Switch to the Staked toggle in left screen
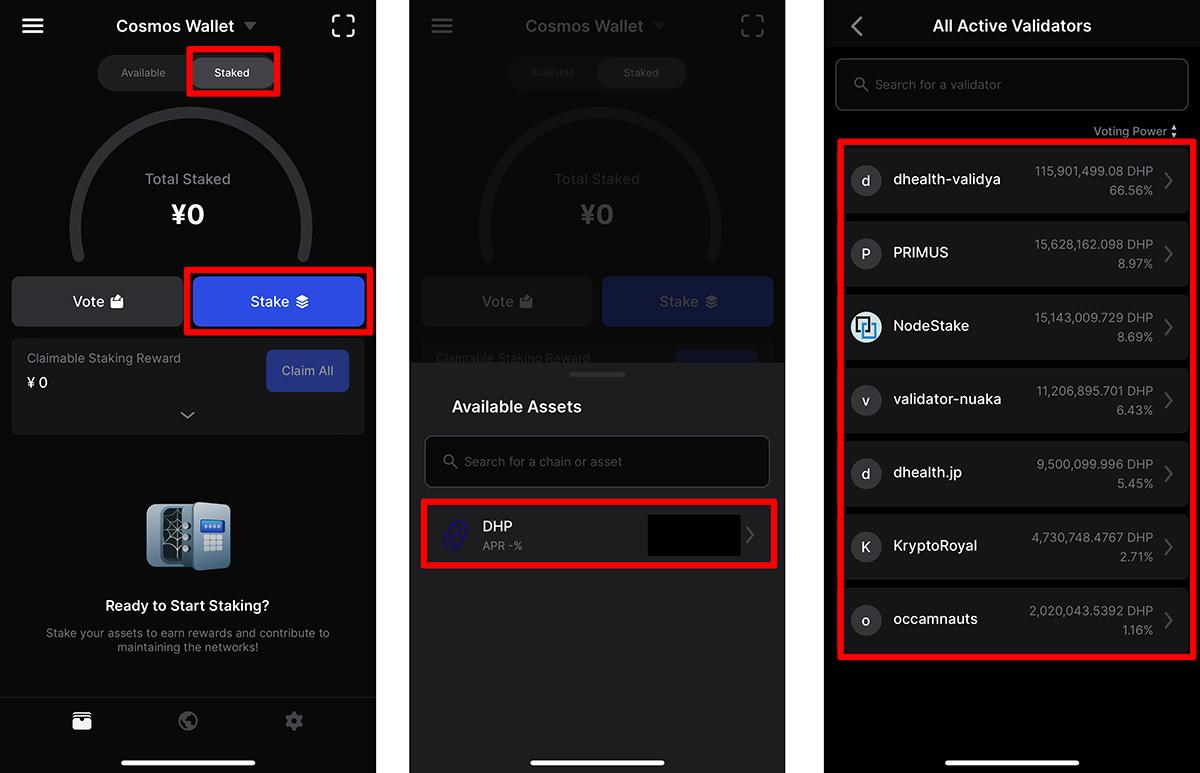This screenshot has width=1200, height=773. 232,73
